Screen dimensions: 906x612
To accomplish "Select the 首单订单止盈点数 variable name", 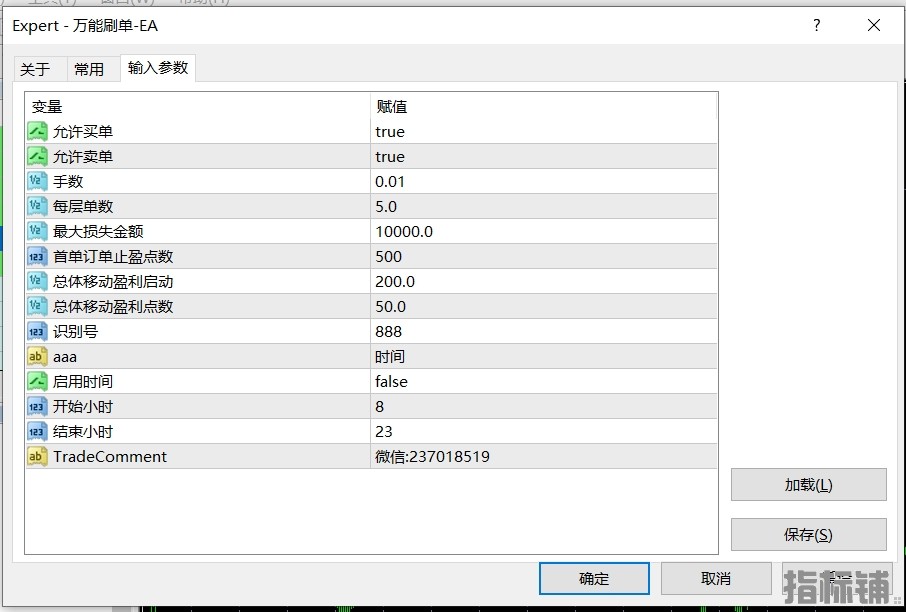I will 113,257.
